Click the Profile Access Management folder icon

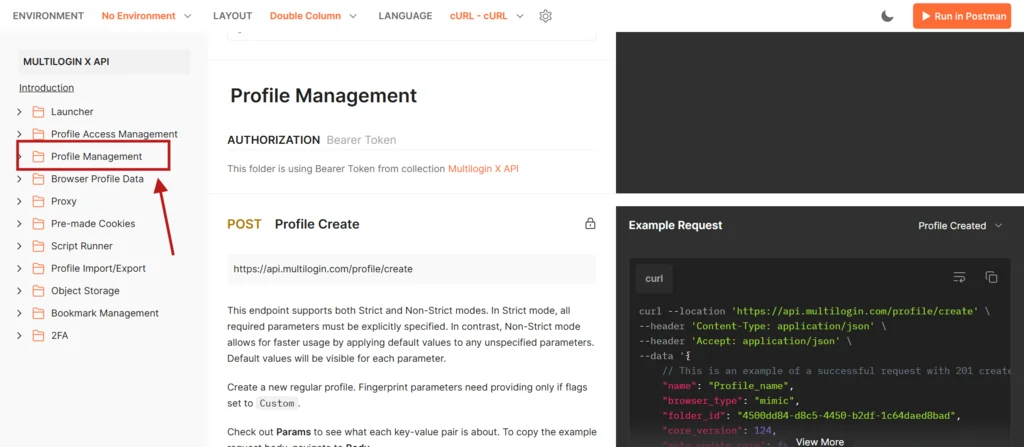click(x=38, y=134)
